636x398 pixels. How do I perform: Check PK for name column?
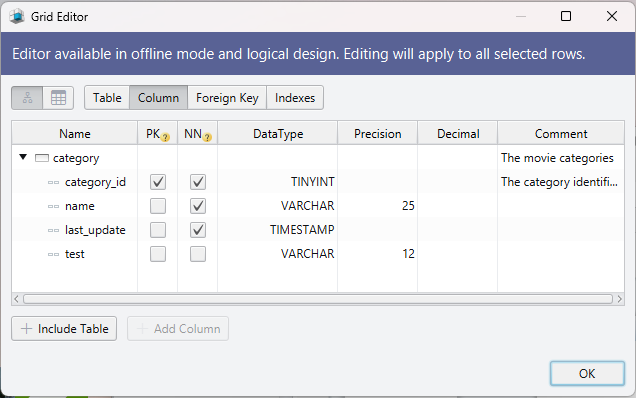point(158,206)
